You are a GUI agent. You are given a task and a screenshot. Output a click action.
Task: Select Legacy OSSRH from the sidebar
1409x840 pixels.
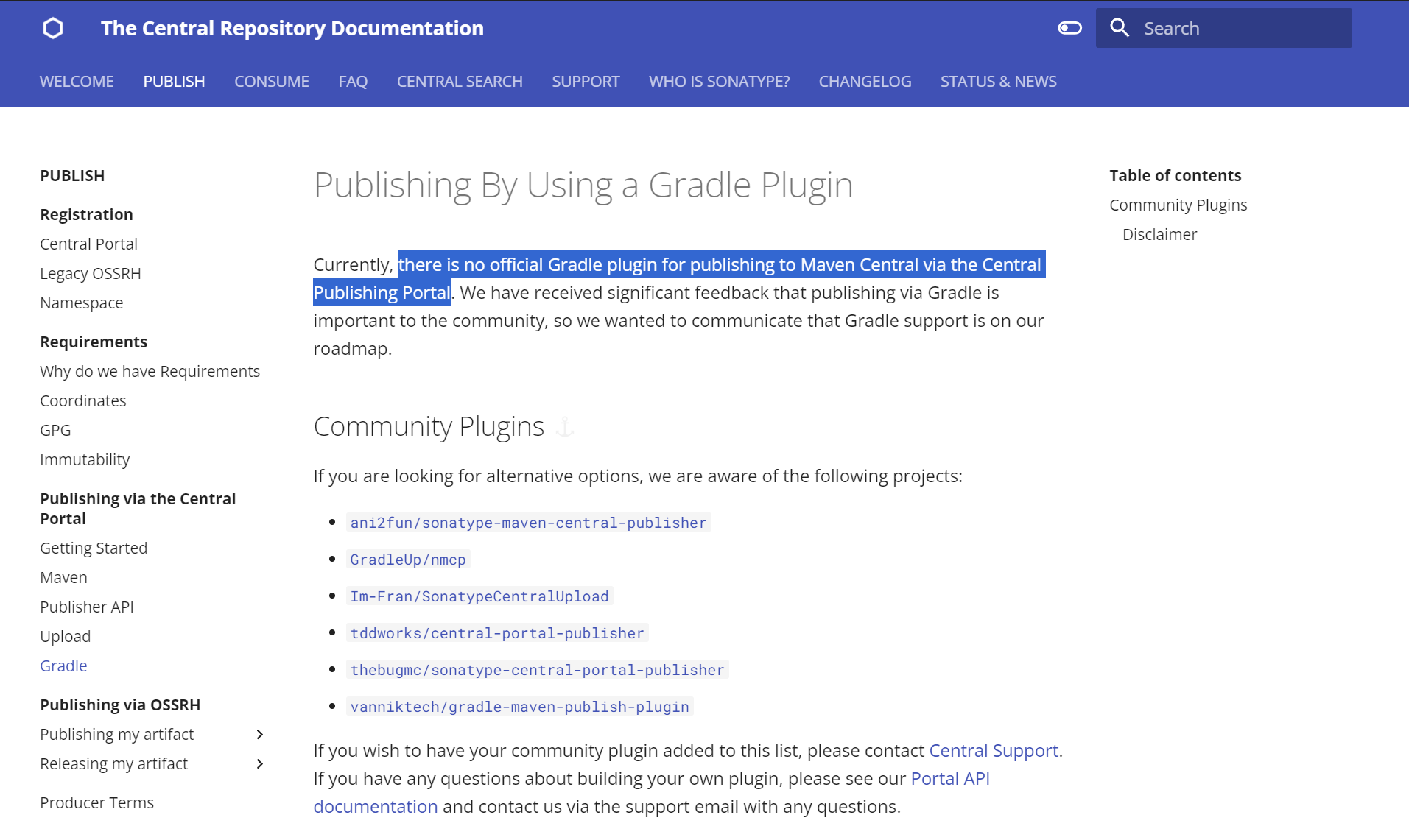point(90,273)
